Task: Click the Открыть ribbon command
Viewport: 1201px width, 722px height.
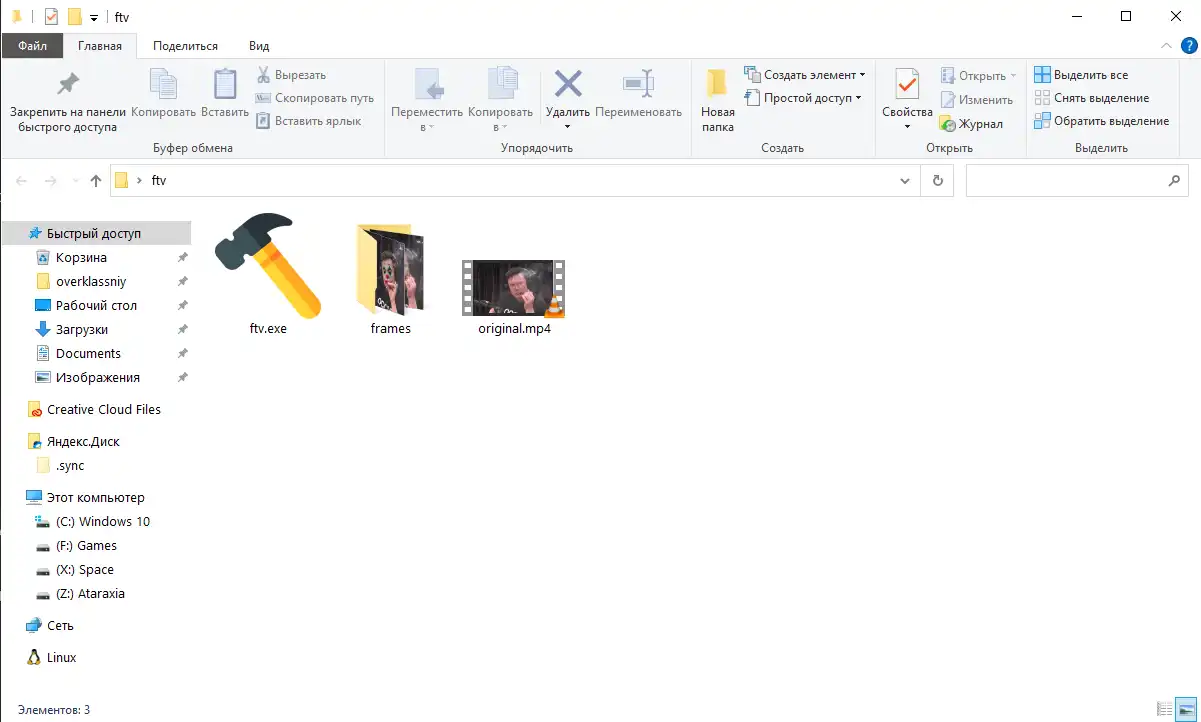Action: (x=978, y=75)
